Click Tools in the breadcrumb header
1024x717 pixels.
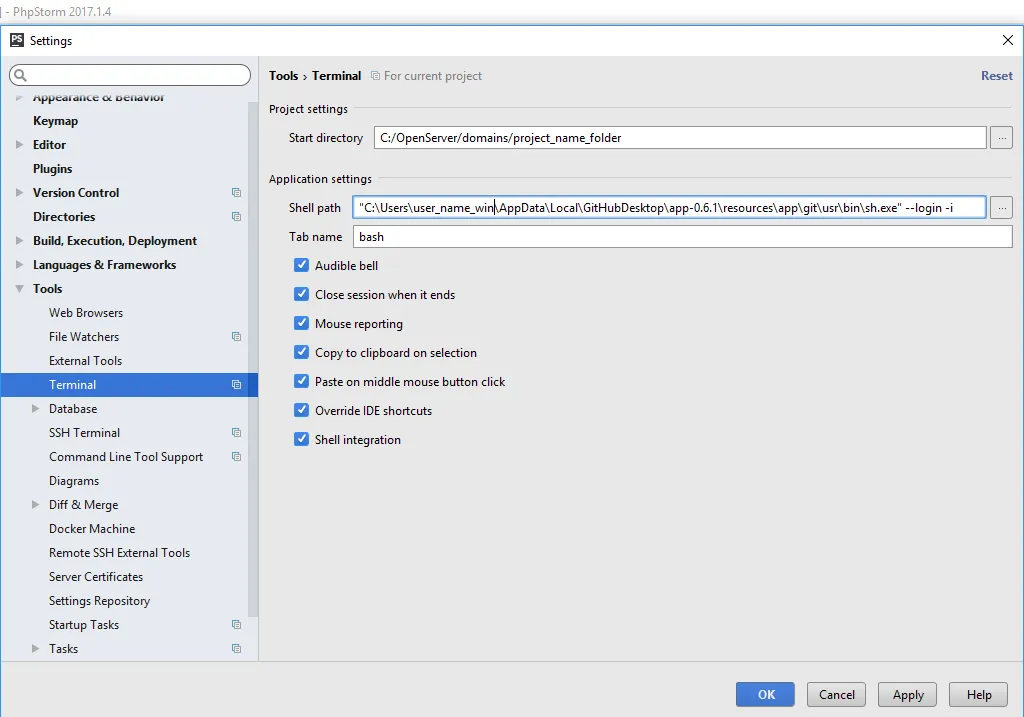(283, 76)
